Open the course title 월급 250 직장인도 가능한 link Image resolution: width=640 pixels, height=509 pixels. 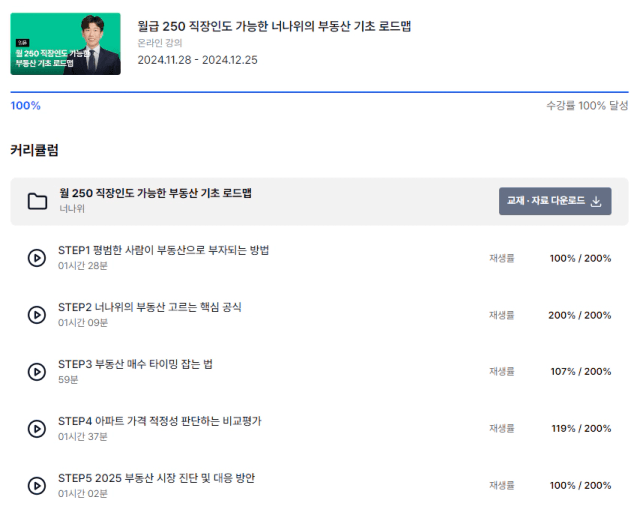pos(274,26)
